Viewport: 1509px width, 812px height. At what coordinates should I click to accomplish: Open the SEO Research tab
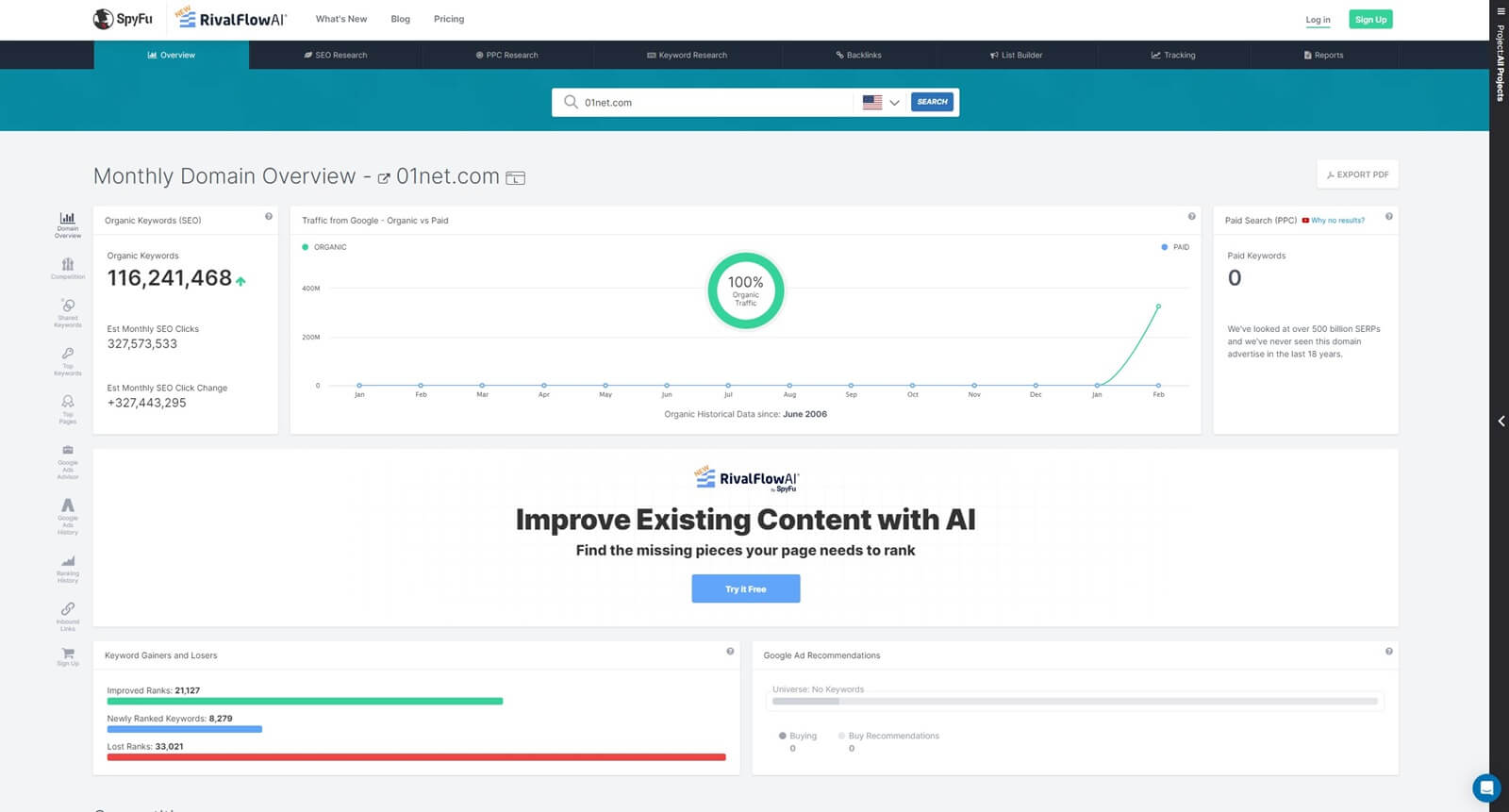[x=336, y=55]
